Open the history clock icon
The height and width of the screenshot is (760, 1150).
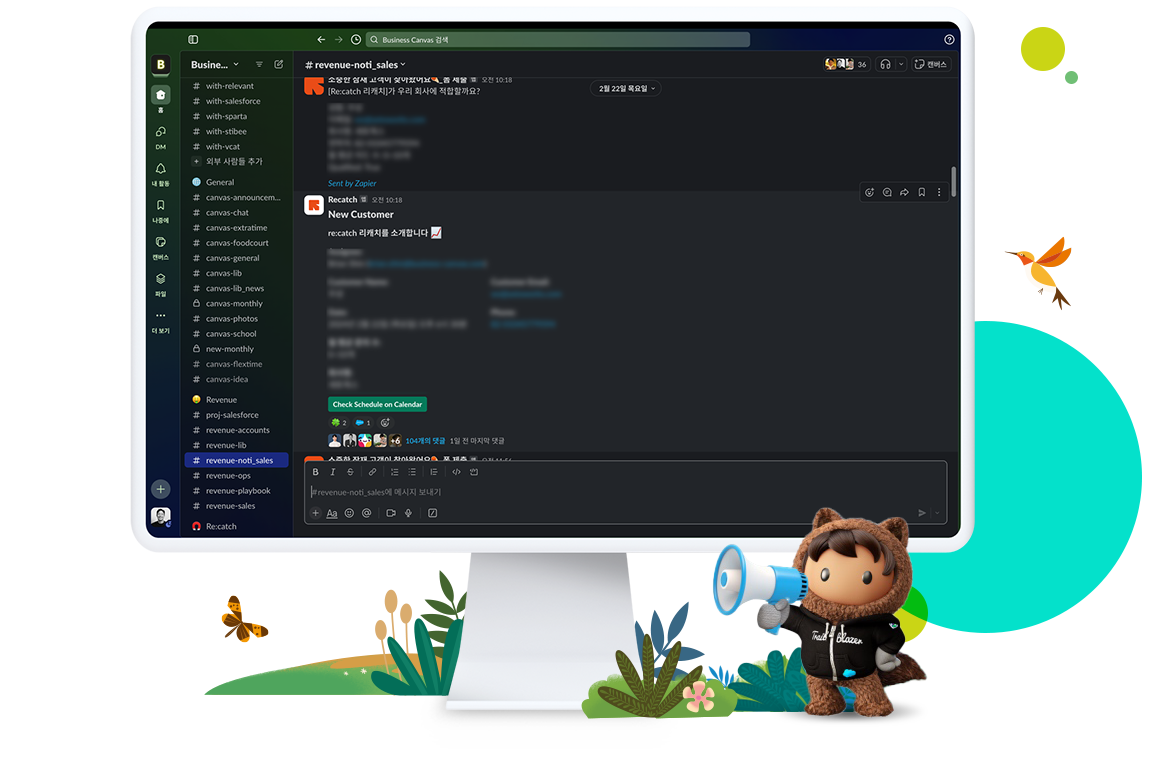click(x=356, y=40)
